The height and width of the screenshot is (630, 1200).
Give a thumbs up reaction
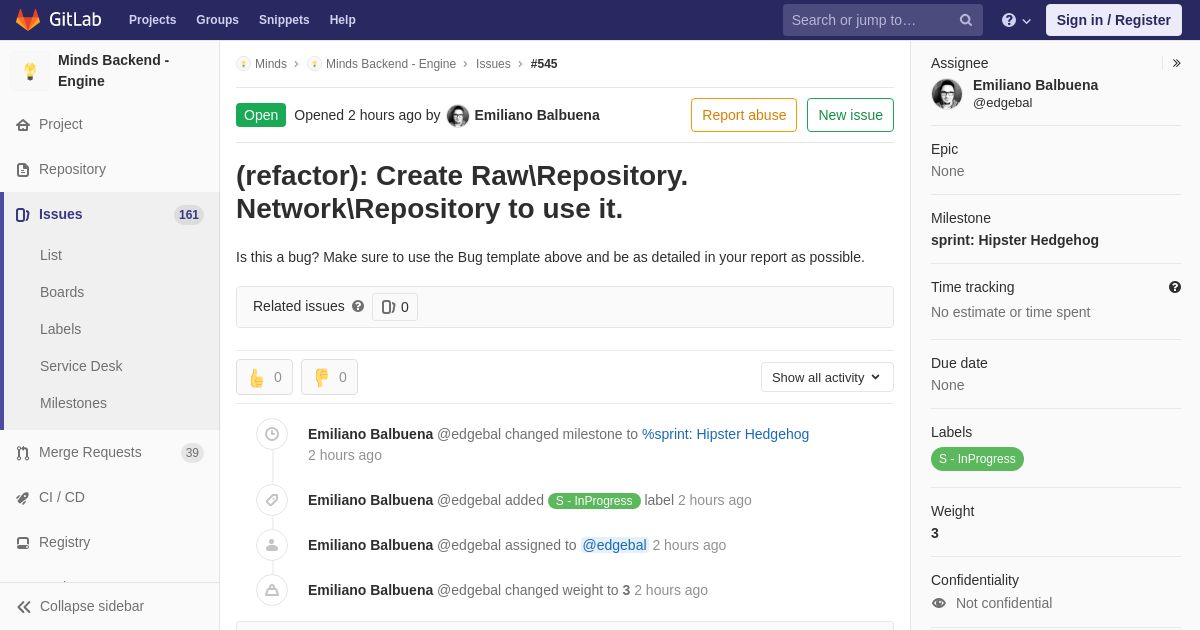coord(264,377)
